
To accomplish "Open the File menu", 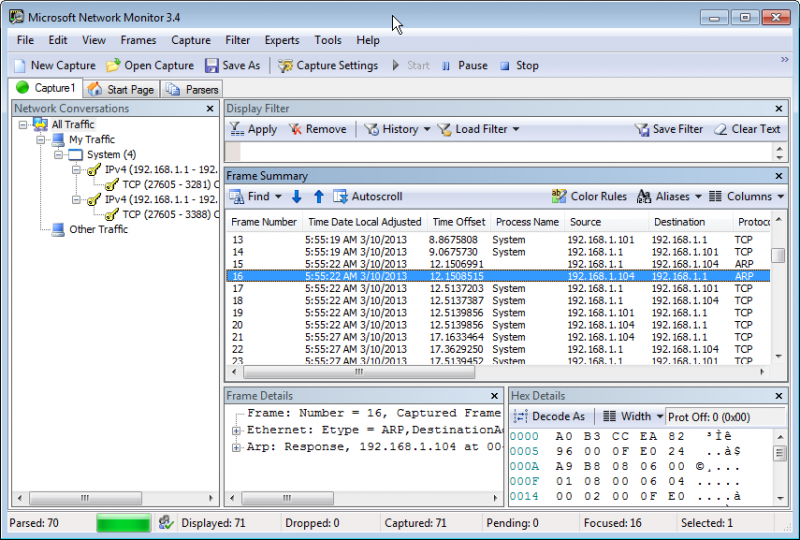I will click(x=25, y=40).
